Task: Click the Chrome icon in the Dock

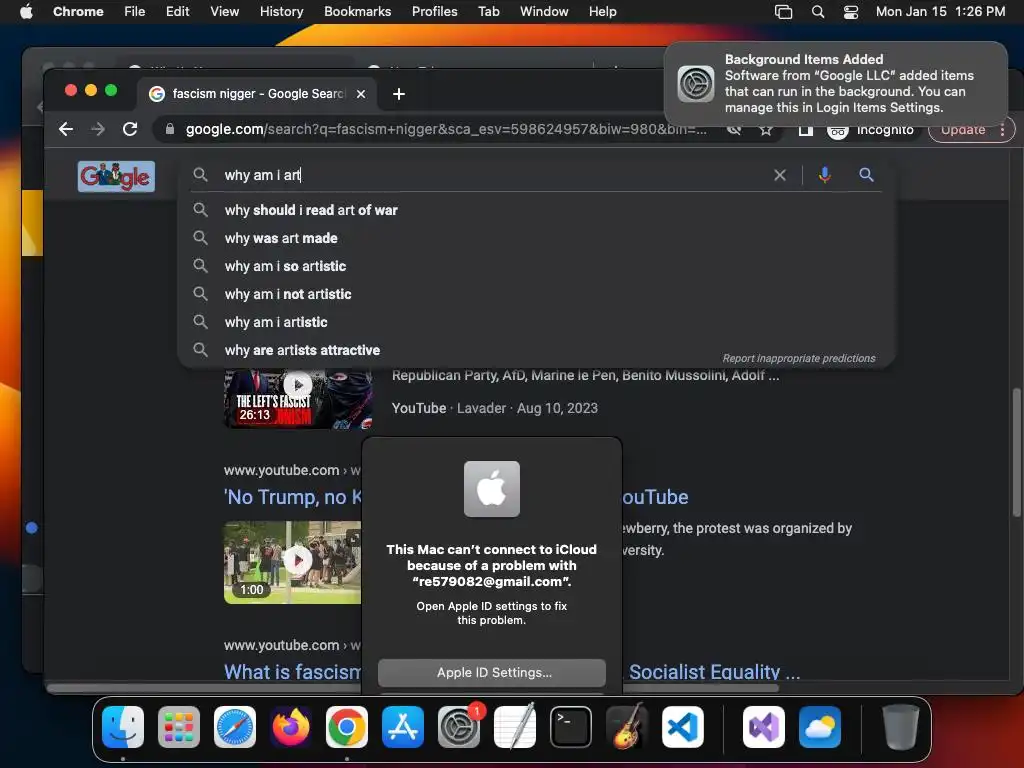Action: [347, 727]
